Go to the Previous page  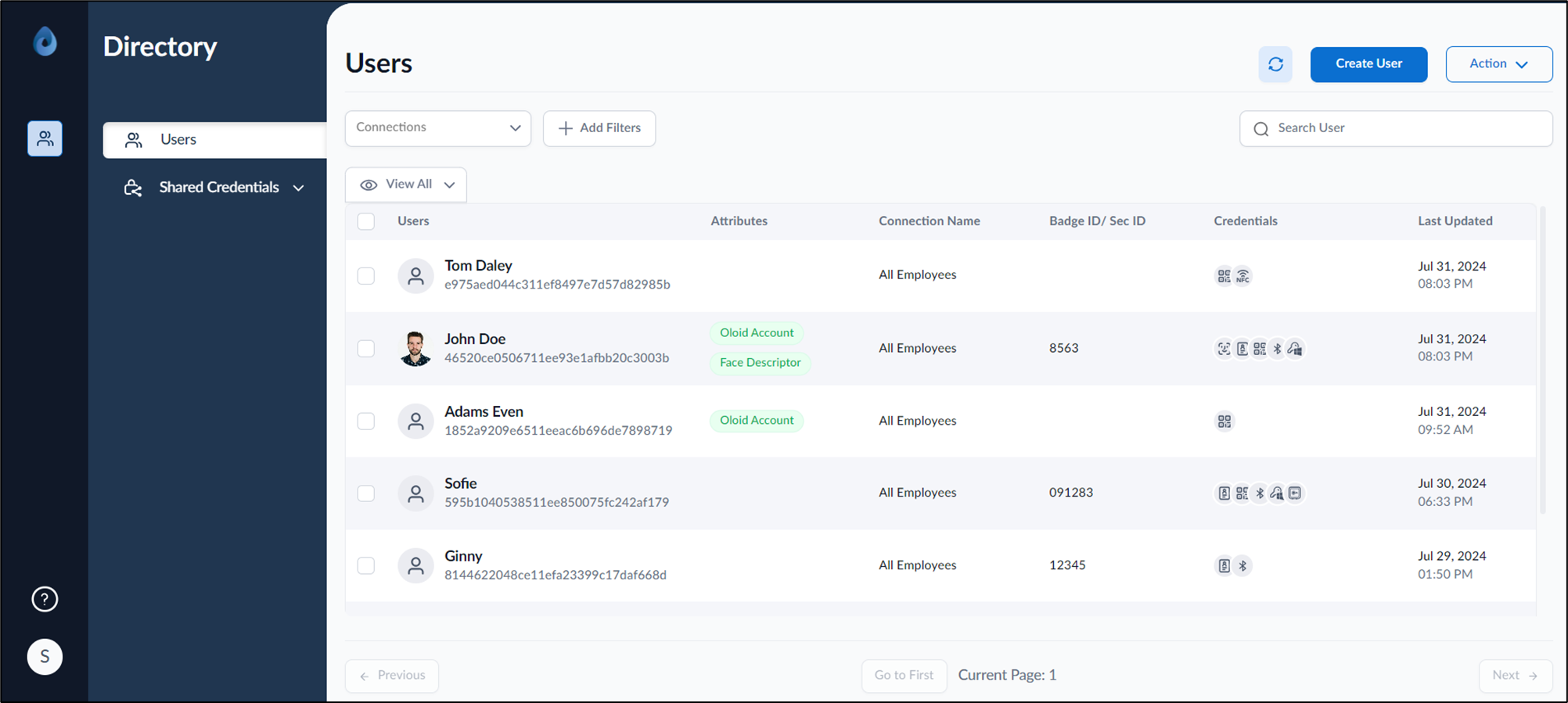(x=392, y=676)
